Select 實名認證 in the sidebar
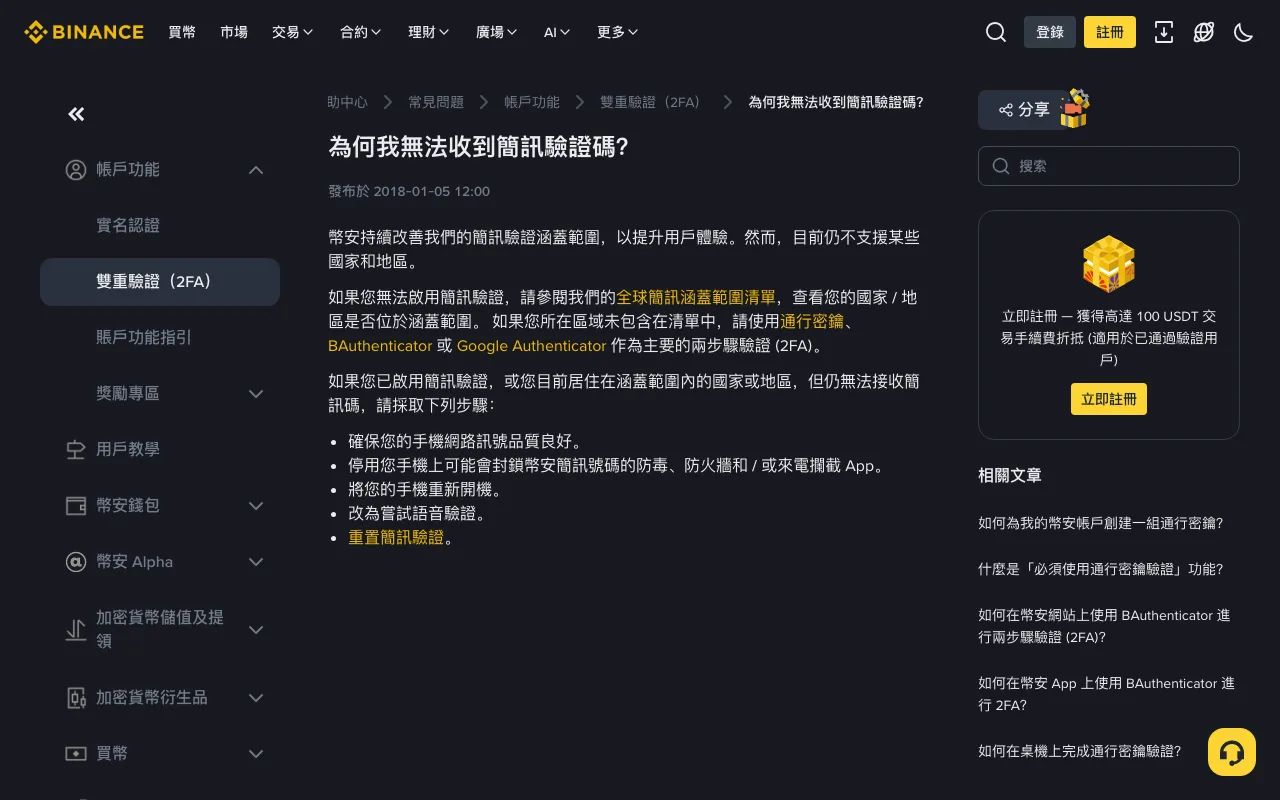 (x=160, y=226)
